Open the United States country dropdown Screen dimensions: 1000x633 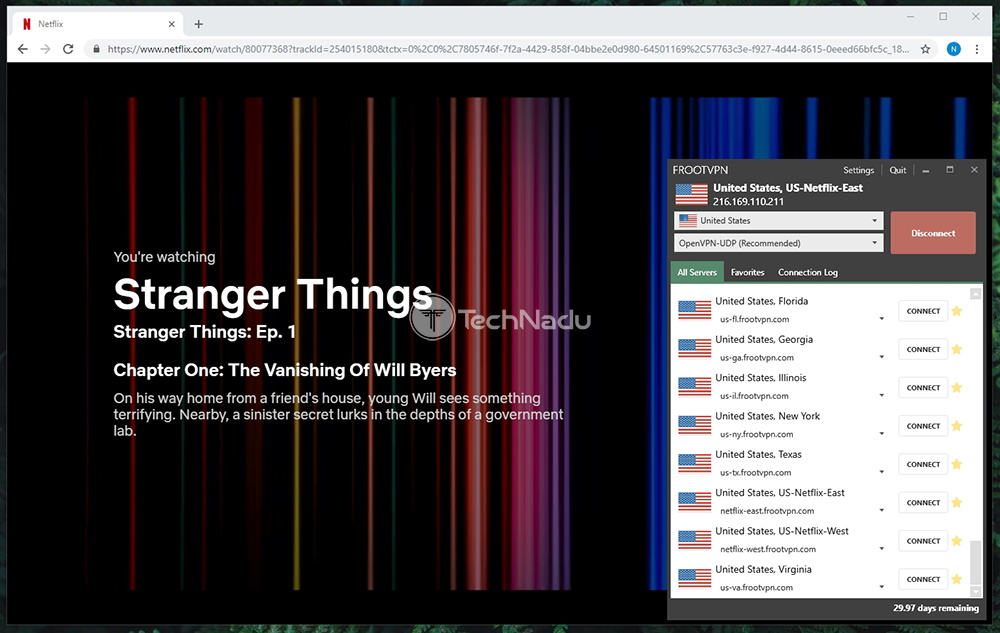(778, 221)
